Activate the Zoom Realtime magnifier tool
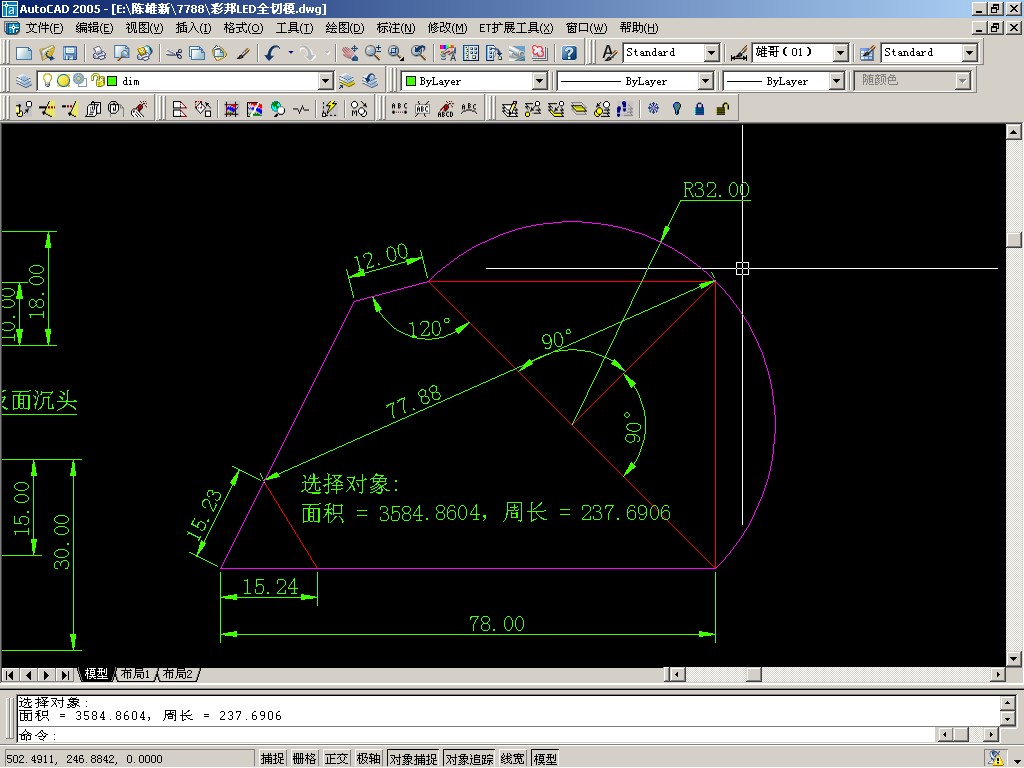 [373, 53]
